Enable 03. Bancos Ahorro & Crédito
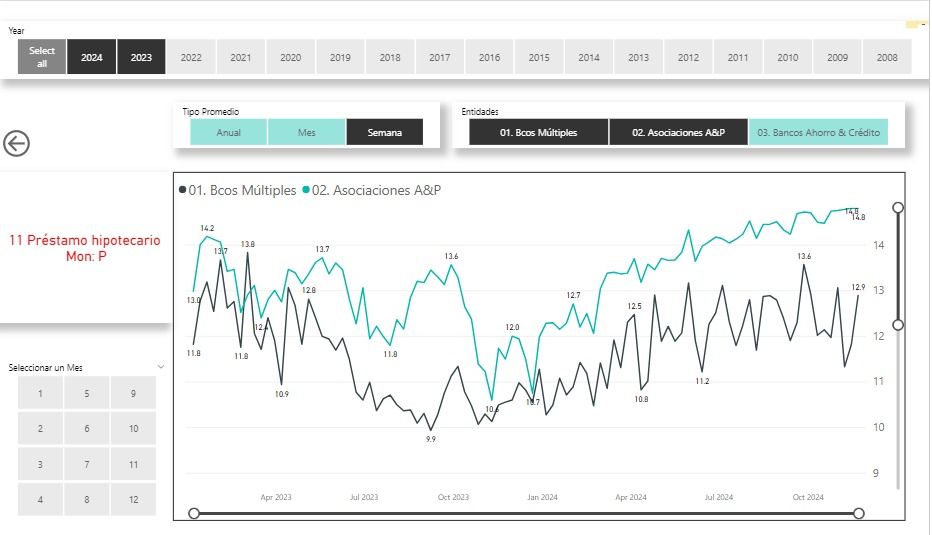The width and height of the screenshot is (932, 535). (818, 132)
